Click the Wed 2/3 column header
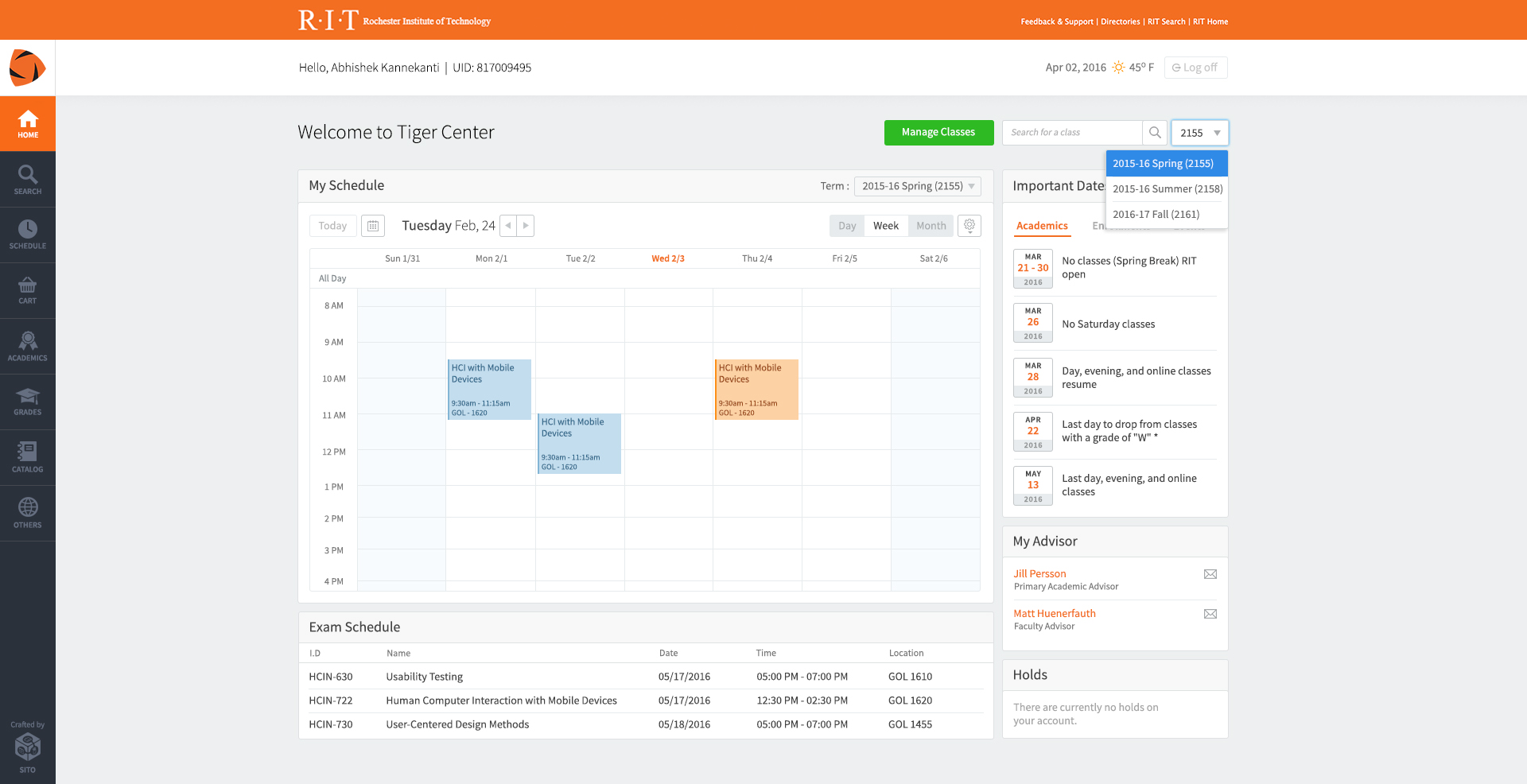Screen dimensions: 1527x784 pyautogui.click(x=668, y=259)
